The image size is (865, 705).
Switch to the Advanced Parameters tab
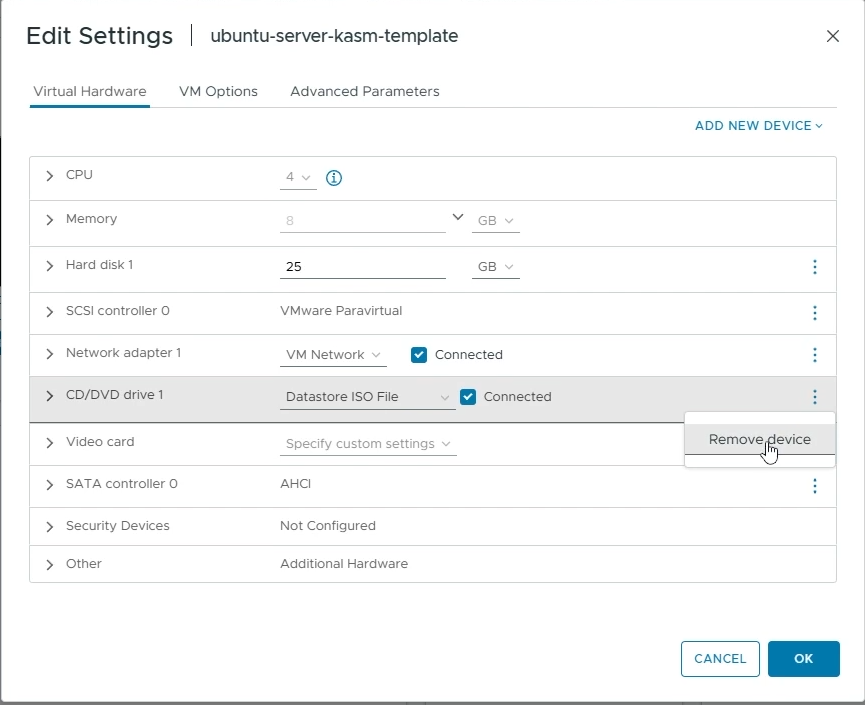(364, 90)
